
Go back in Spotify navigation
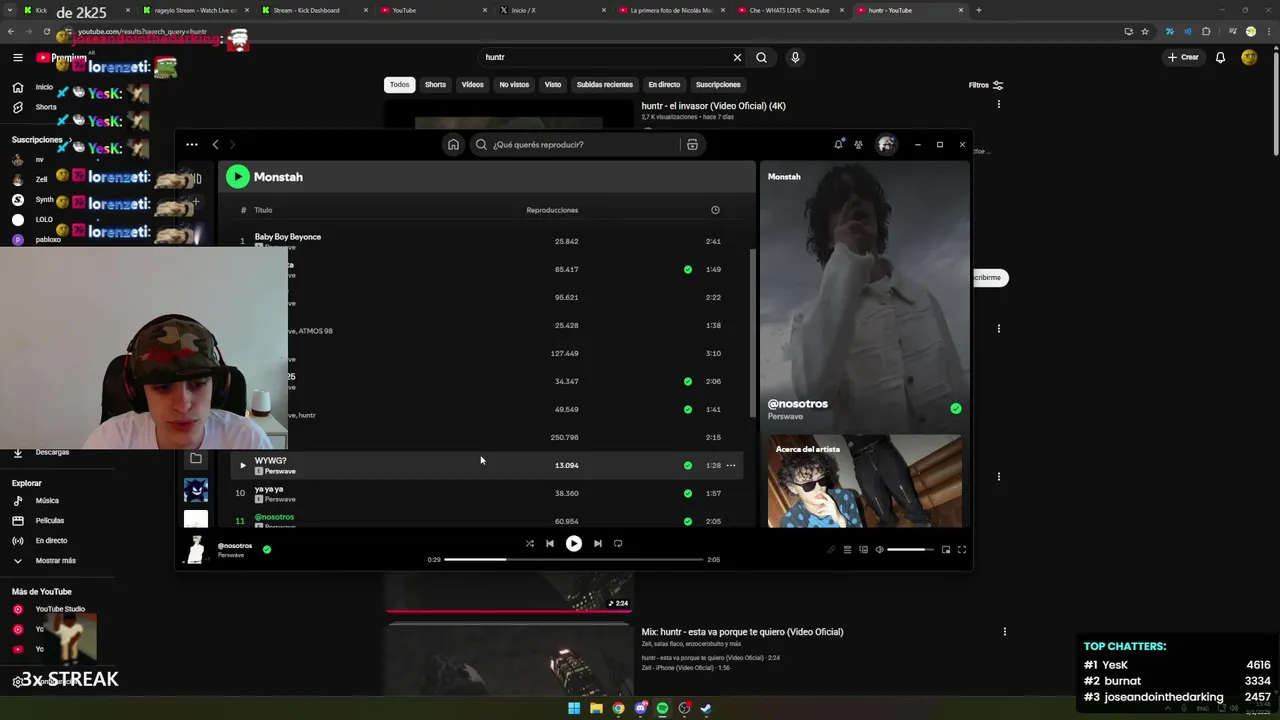click(x=215, y=144)
